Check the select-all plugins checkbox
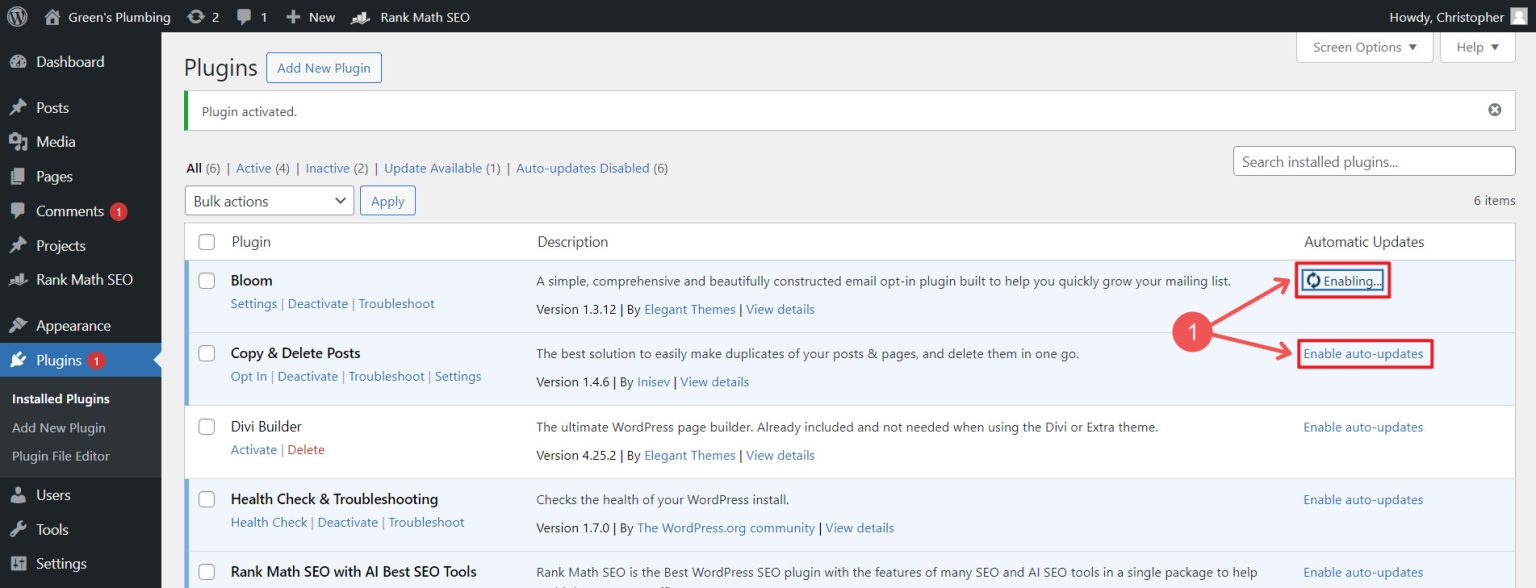This screenshot has height=588, width=1536. [206, 241]
